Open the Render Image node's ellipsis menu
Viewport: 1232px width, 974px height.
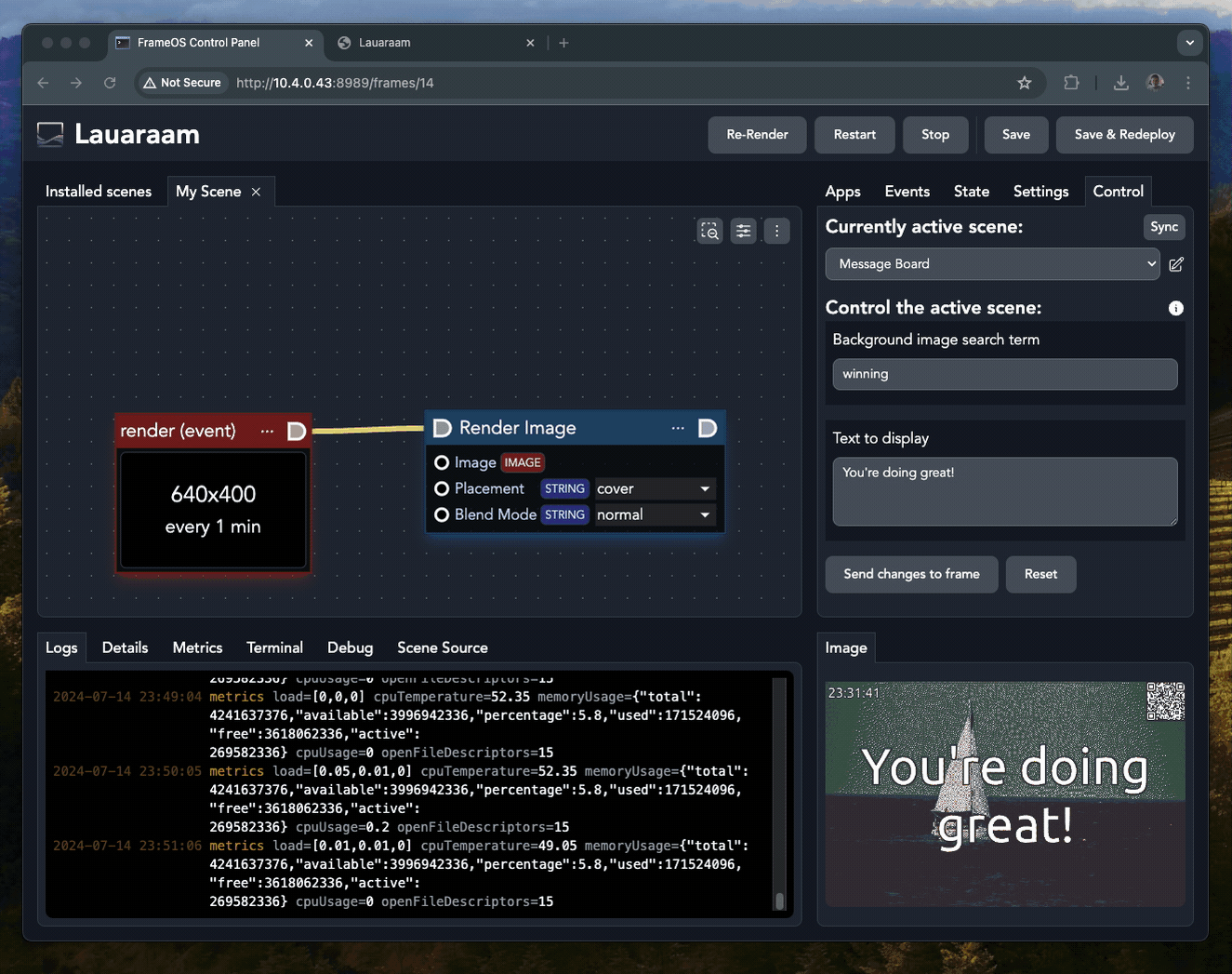(x=678, y=428)
